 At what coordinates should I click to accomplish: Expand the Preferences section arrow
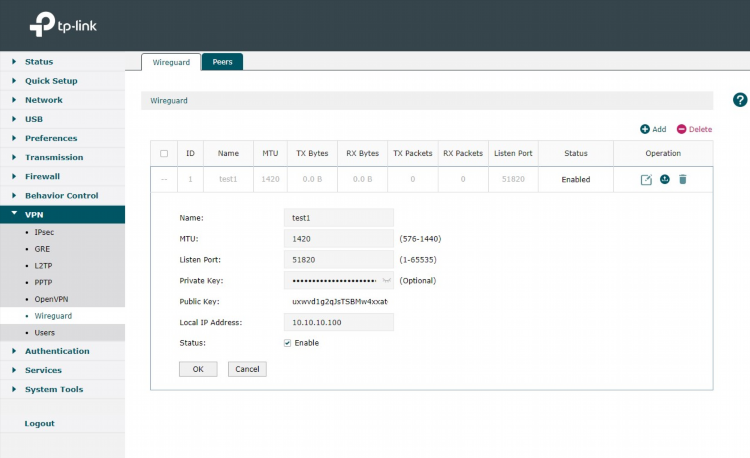point(14,138)
